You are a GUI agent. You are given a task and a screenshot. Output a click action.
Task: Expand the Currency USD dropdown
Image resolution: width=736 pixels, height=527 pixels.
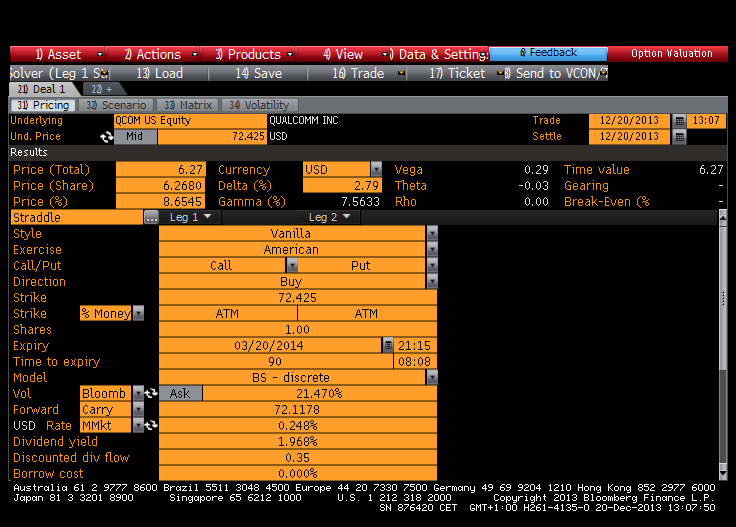tap(376, 169)
